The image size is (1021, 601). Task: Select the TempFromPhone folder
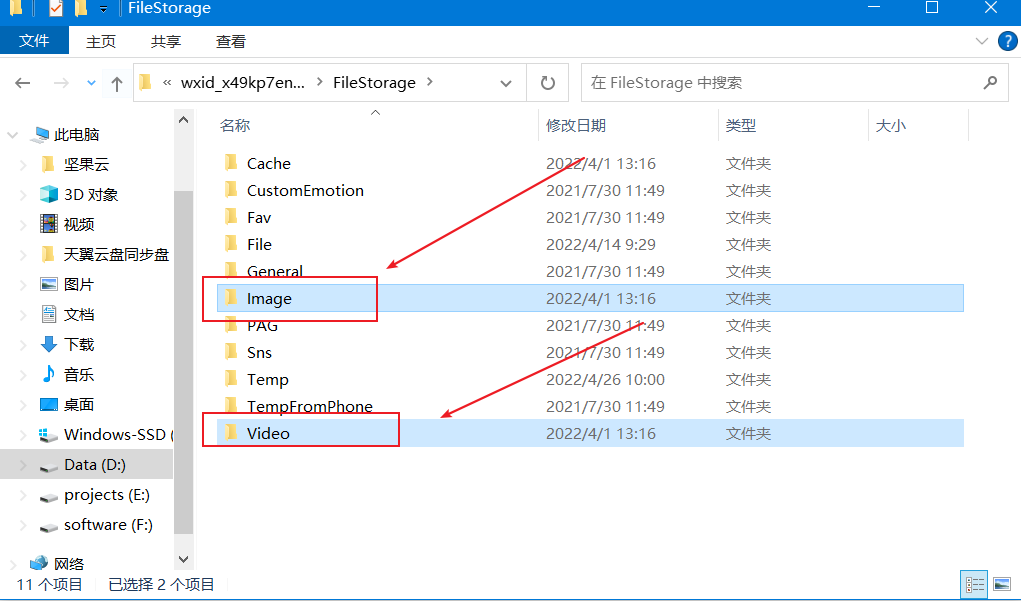coord(310,406)
